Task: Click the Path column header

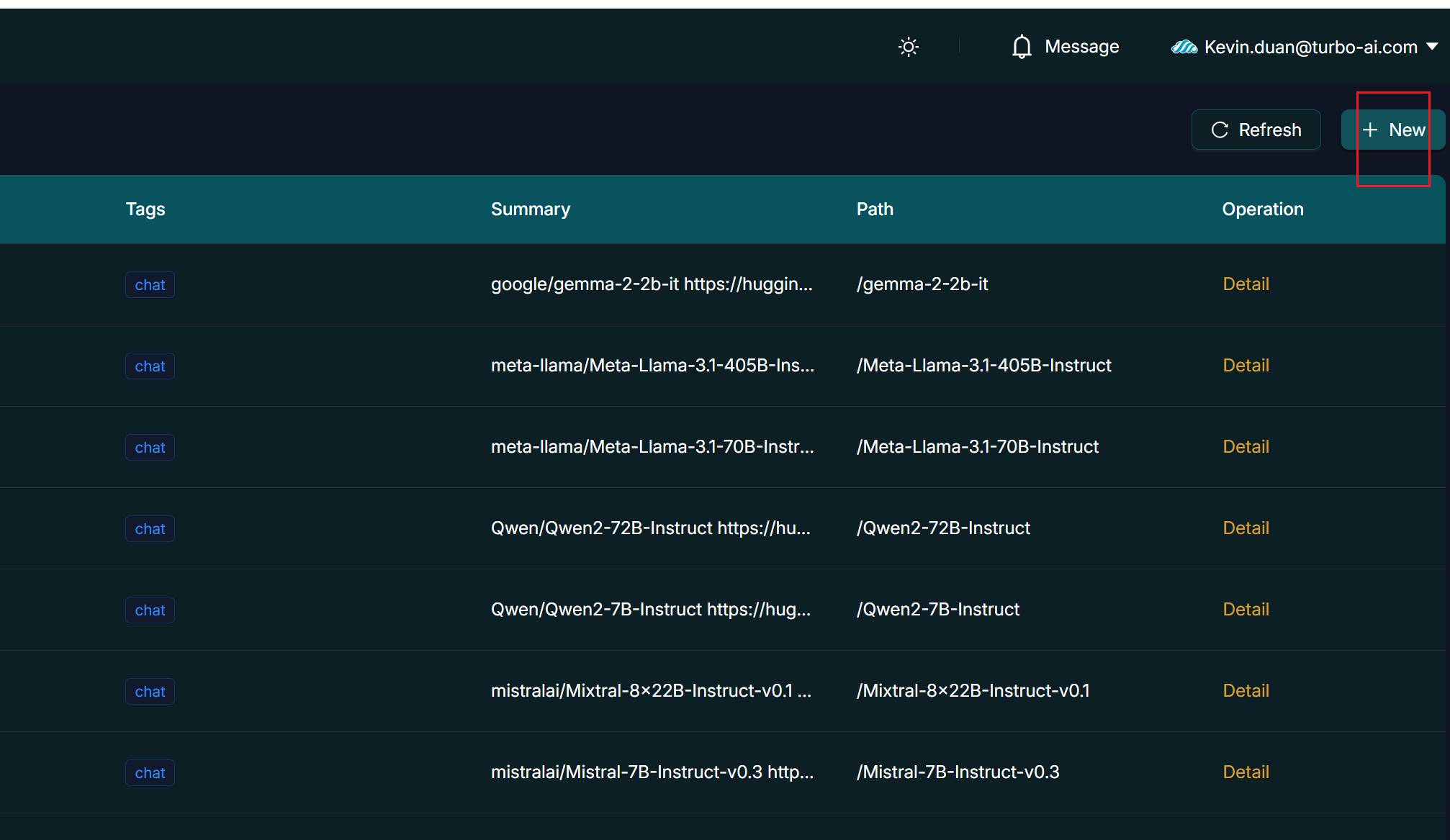Action: click(x=874, y=209)
